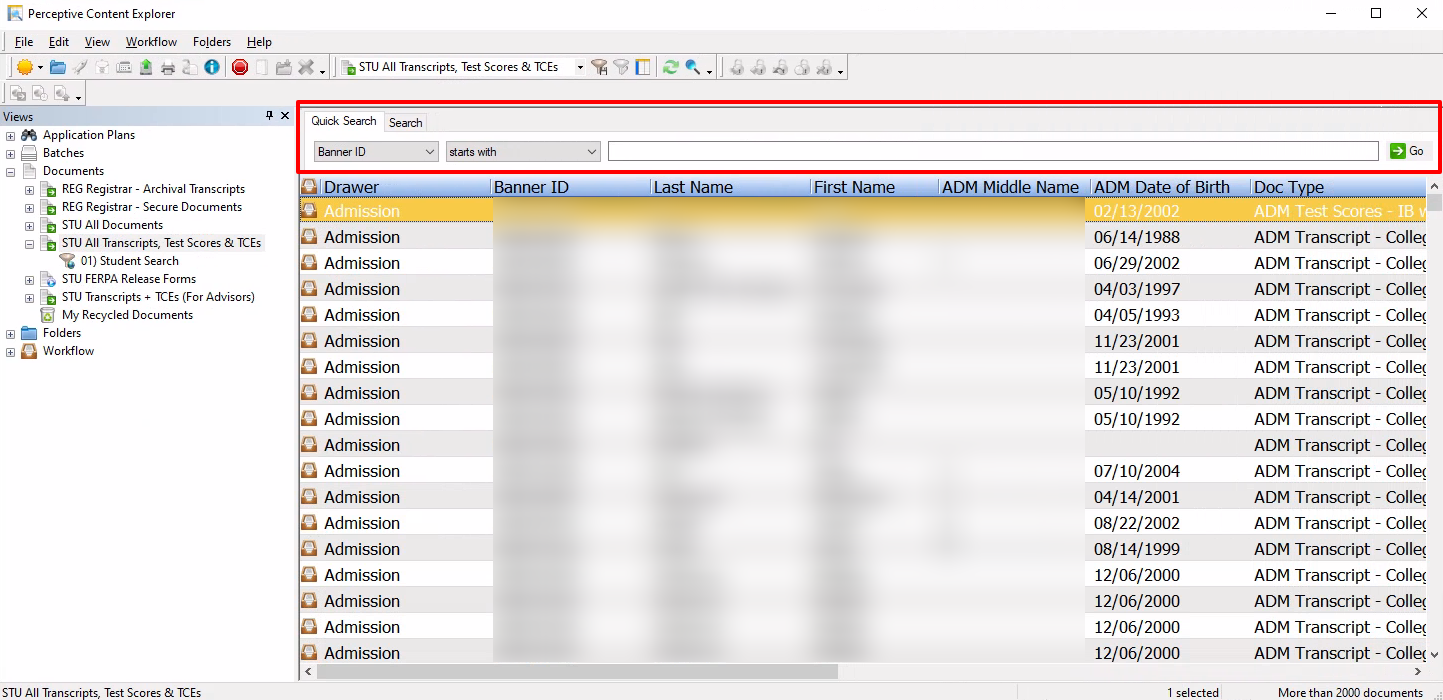Click the Delete X toolbar icon
This screenshot has width=1443, height=700.
tap(306, 67)
